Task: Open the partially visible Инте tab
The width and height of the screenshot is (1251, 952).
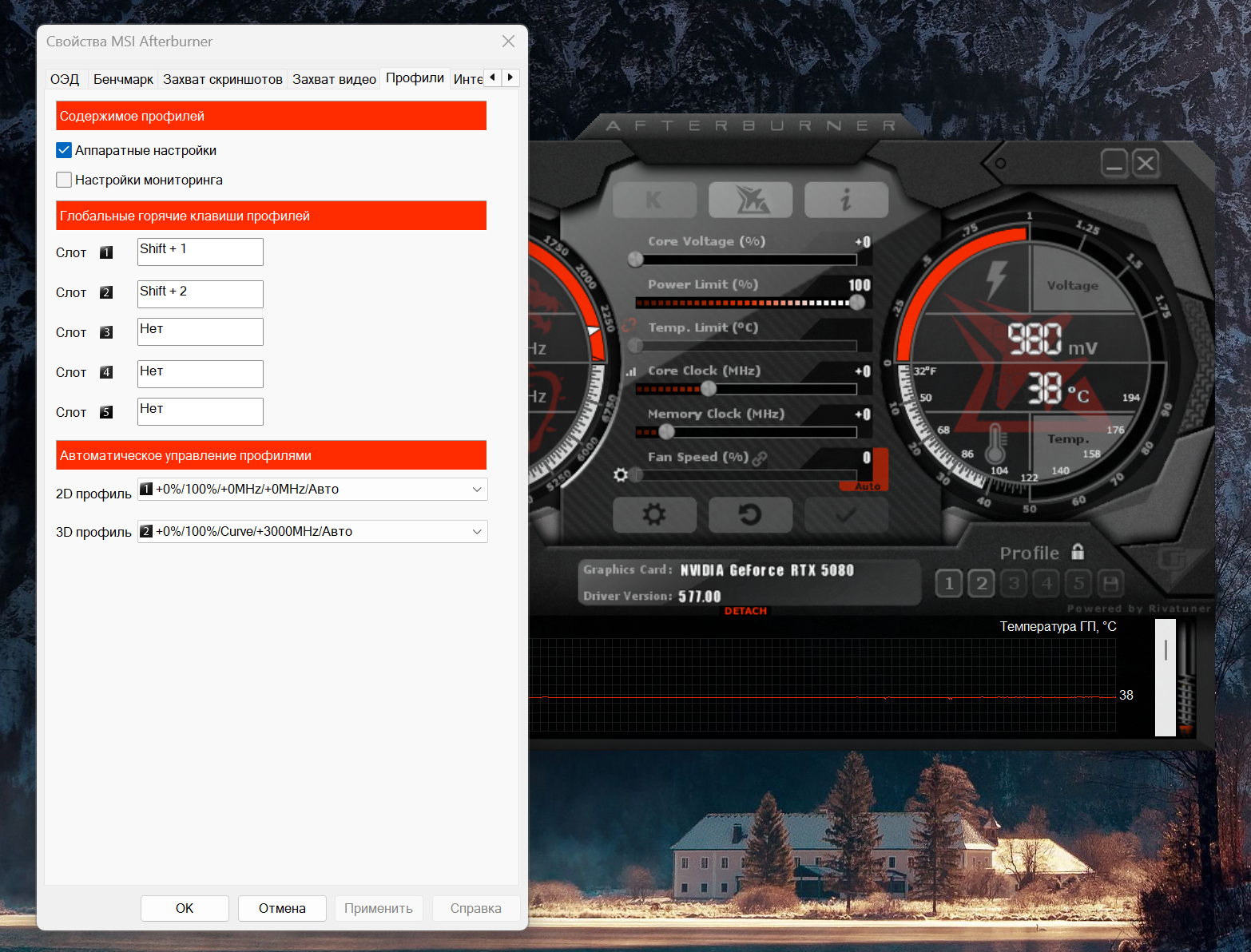Action: point(467,79)
